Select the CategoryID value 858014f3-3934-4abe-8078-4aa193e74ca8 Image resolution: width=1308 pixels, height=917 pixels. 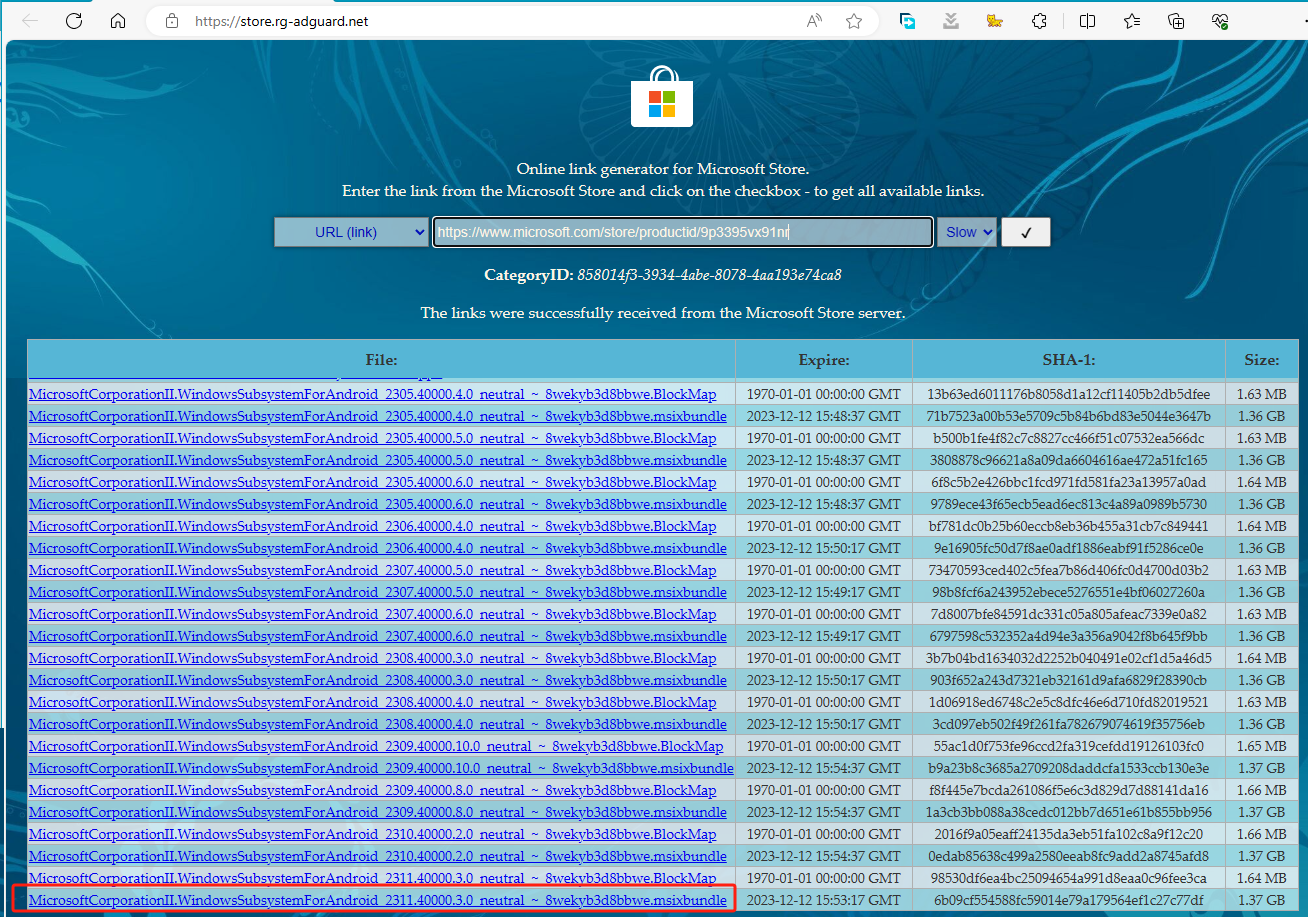pyautogui.click(x=709, y=275)
